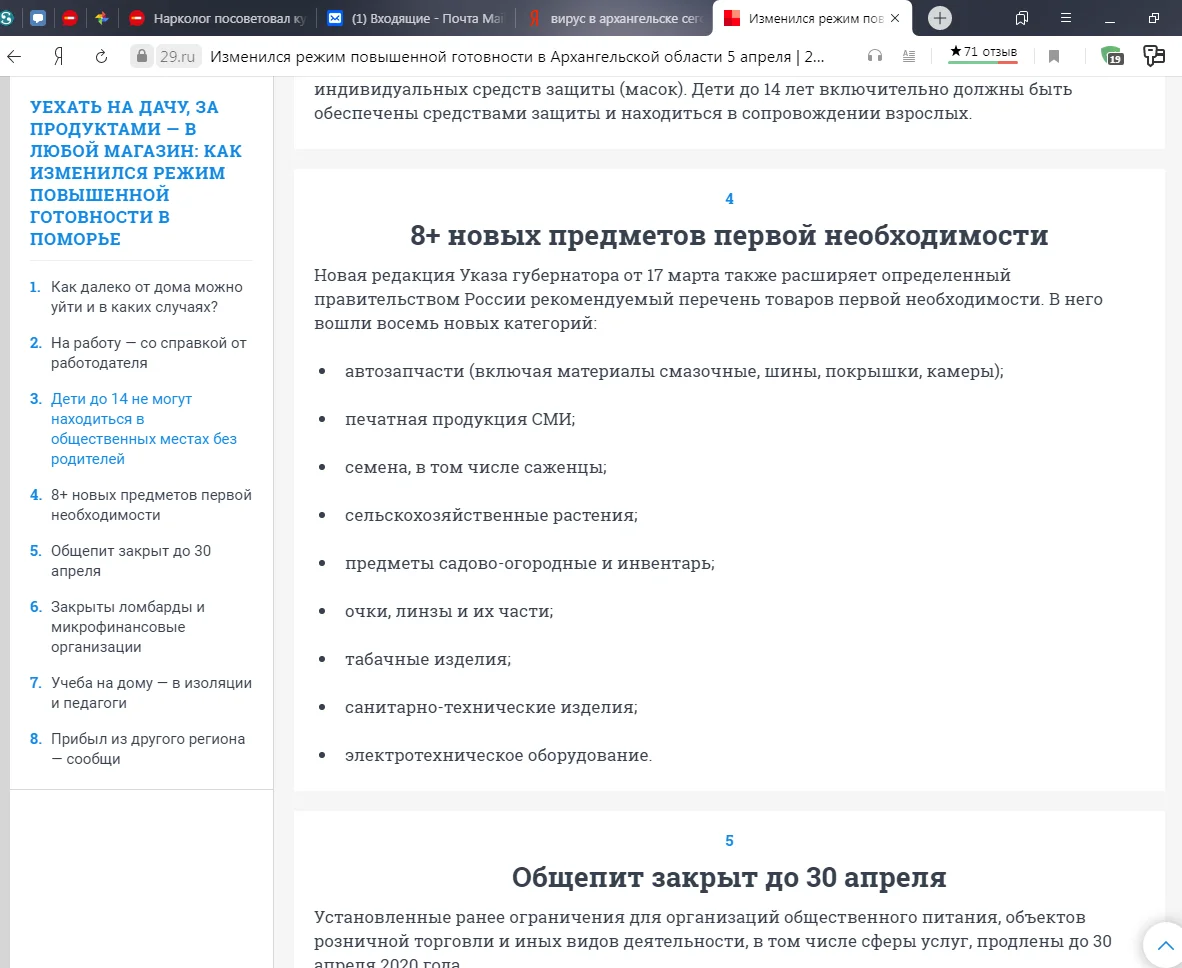
Task: Go to section 7 Учеба на дому
Action: coord(151,693)
